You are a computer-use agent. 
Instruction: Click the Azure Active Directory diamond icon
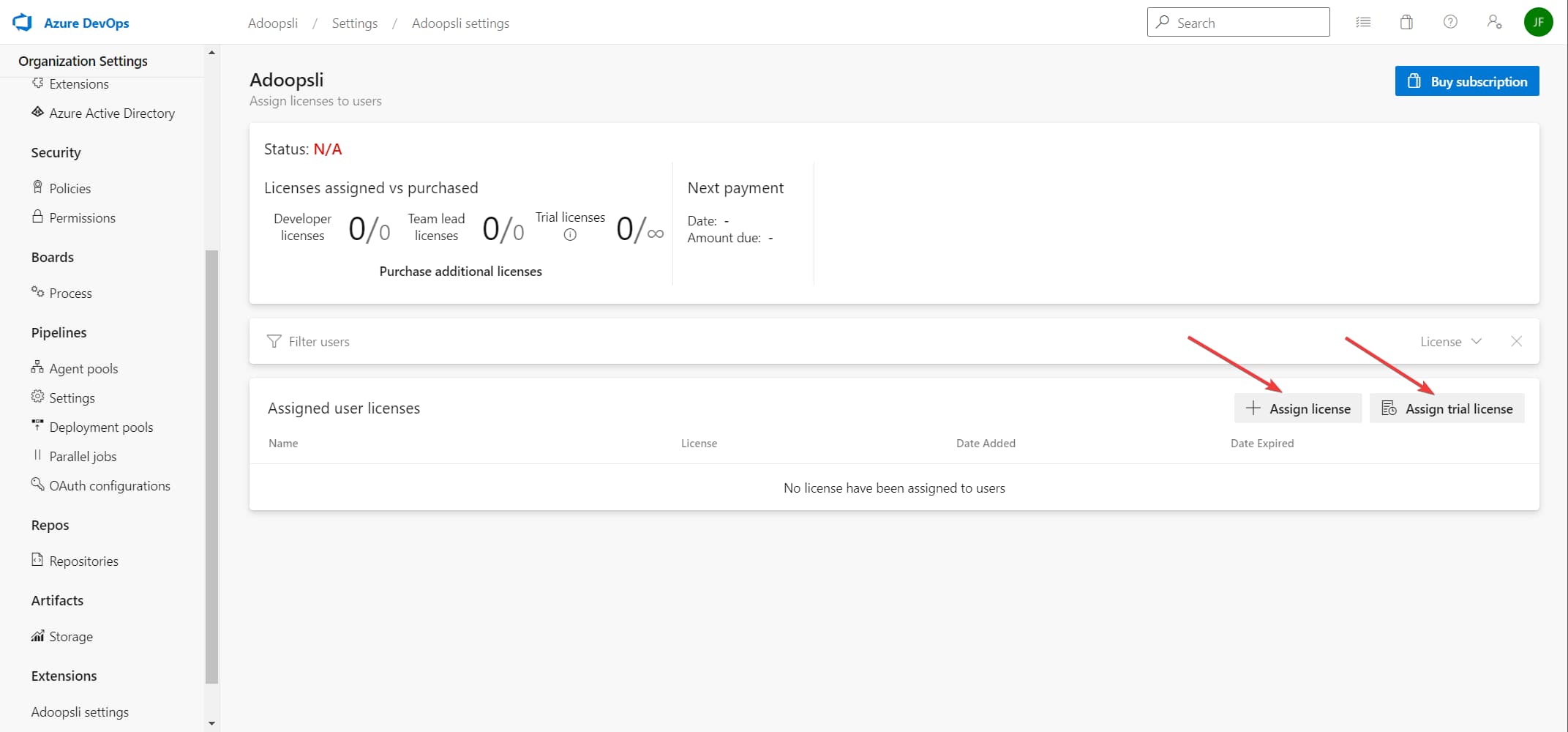[38, 112]
